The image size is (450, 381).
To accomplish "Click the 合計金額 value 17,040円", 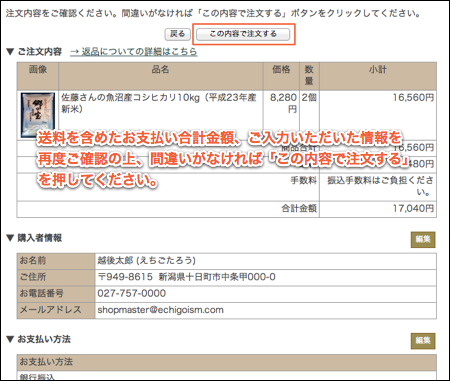I will [x=413, y=209].
